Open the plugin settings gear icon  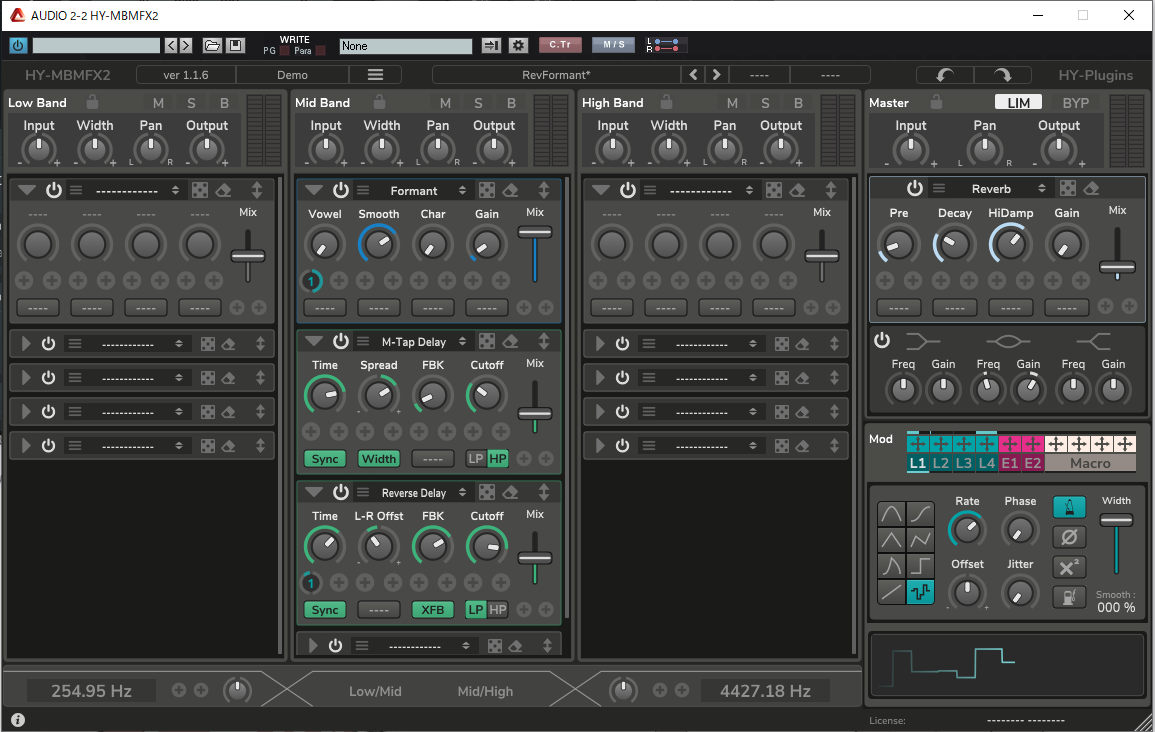(x=518, y=46)
